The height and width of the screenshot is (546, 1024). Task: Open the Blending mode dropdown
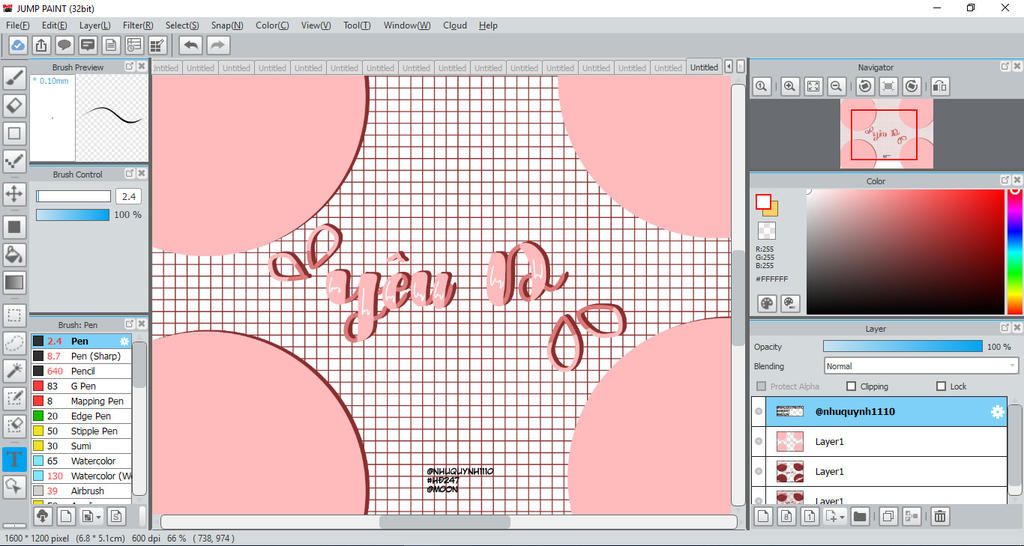click(x=921, y=366)
